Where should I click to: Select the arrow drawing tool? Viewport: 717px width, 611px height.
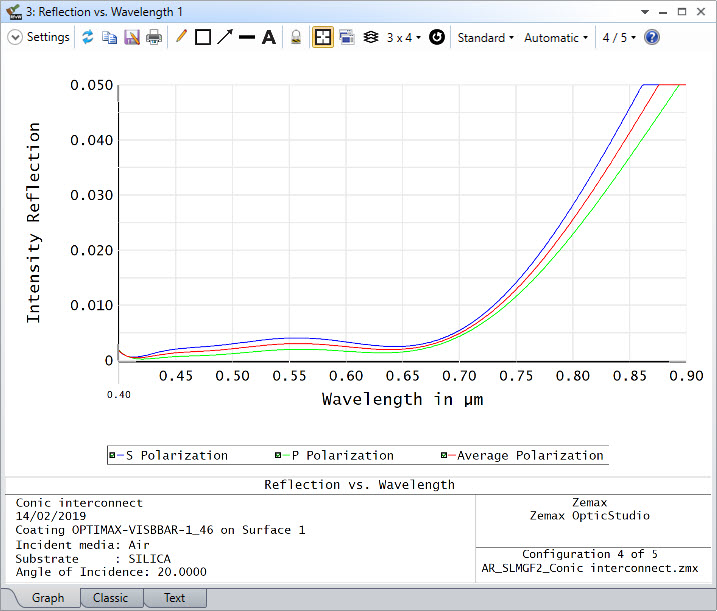(x=225, y=37)
